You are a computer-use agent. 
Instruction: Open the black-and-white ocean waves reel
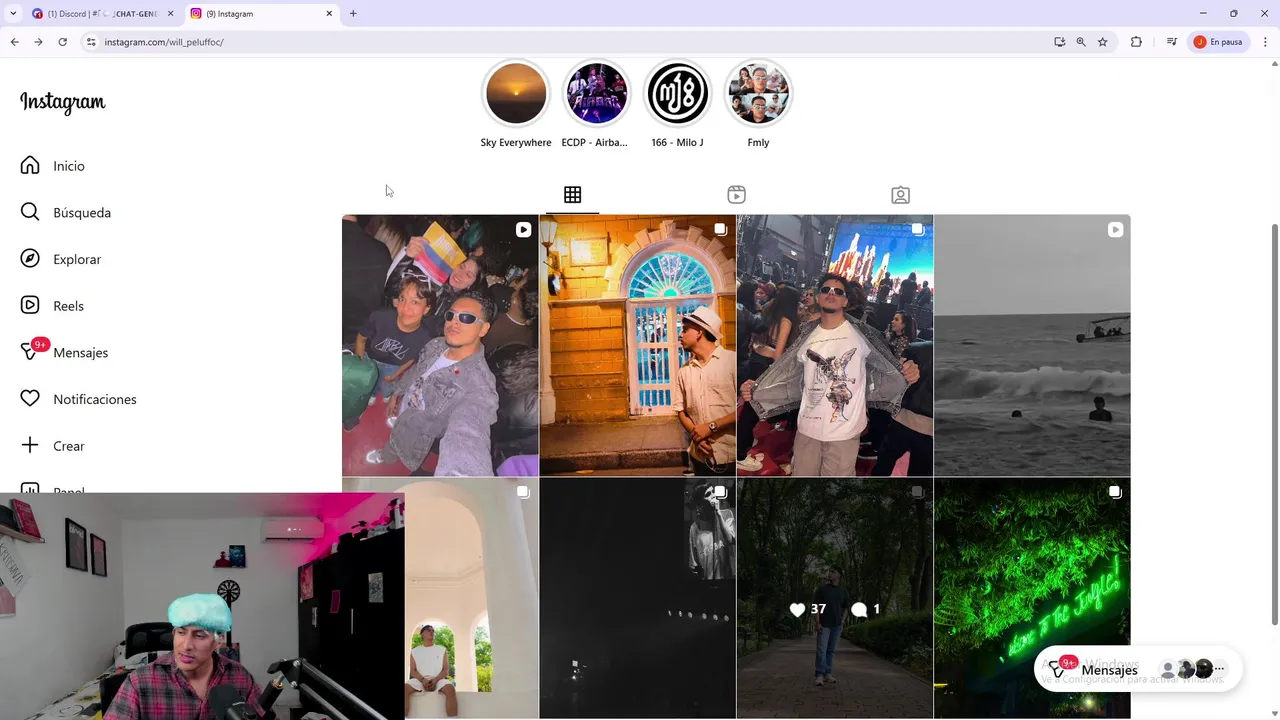[x=1032, y=345]
